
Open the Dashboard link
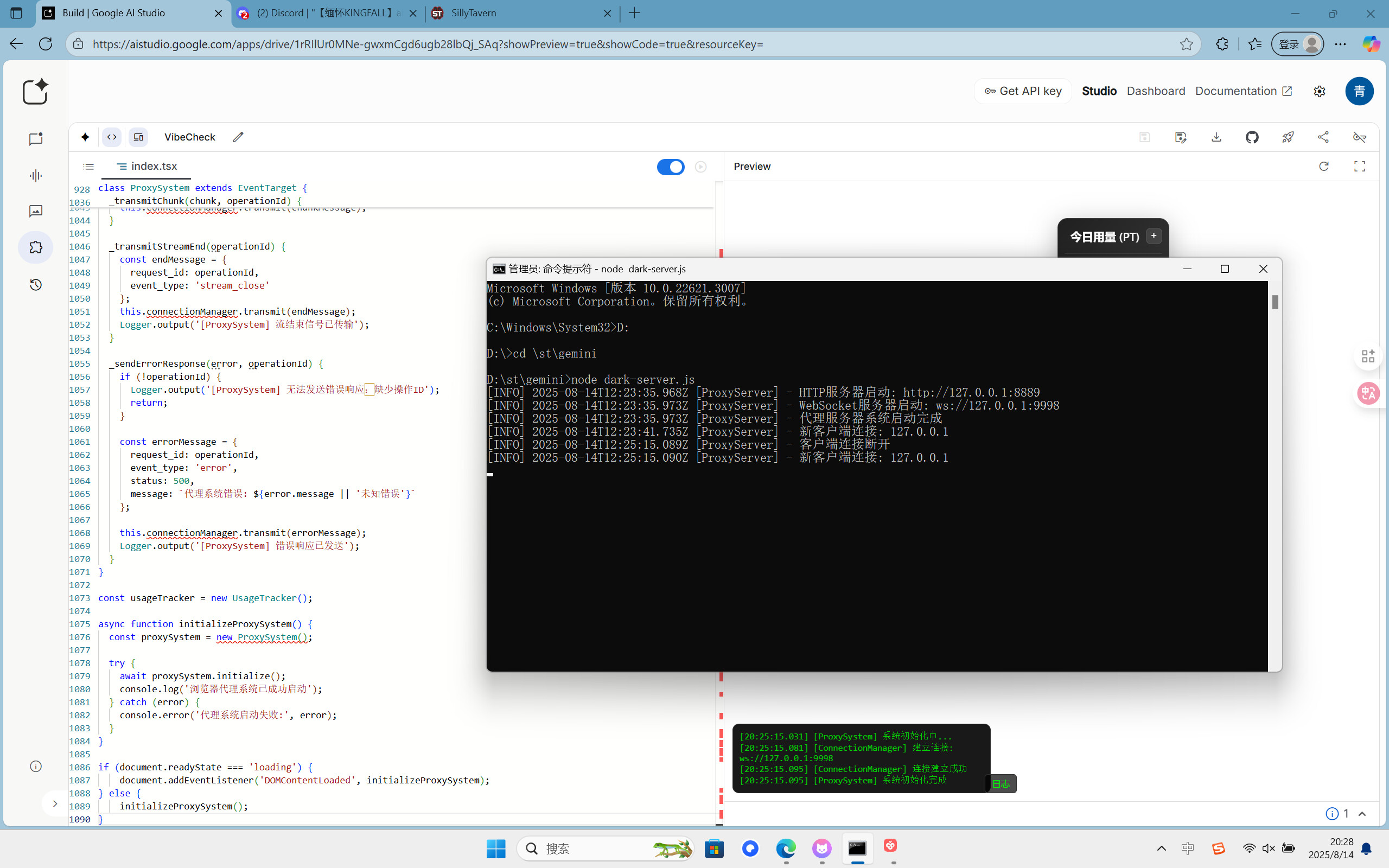[x=1155, y=91]
